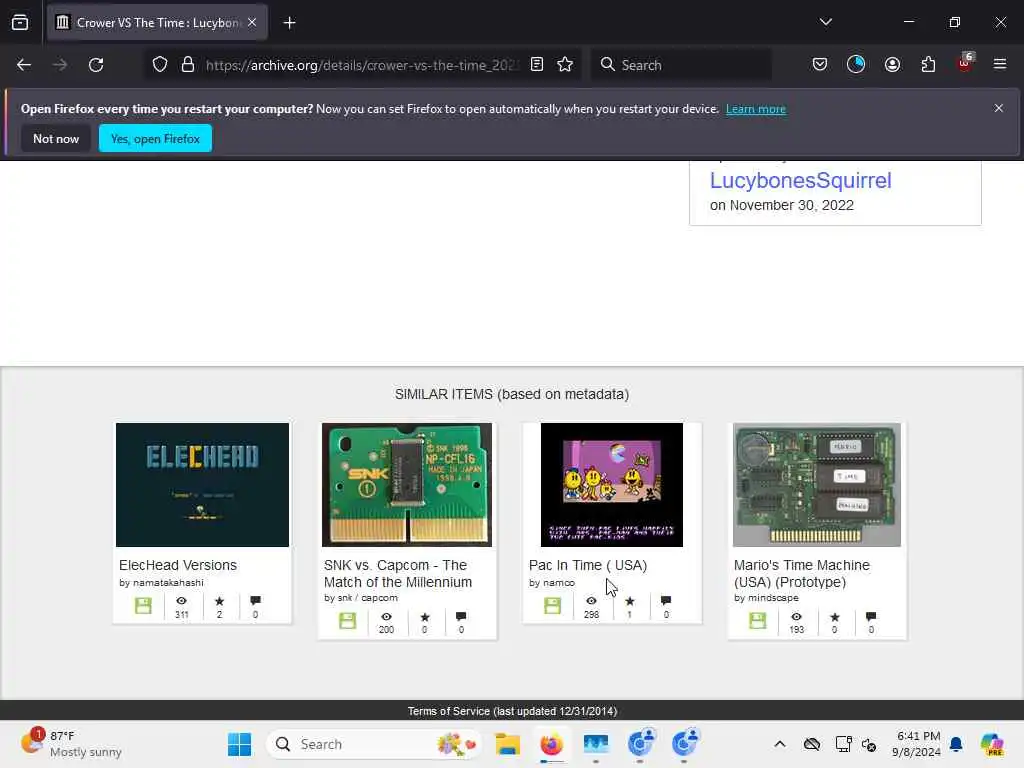Screen dimensions: 1024x768
Task: Click Yes, open Firefox button
Action: (155, 138)
